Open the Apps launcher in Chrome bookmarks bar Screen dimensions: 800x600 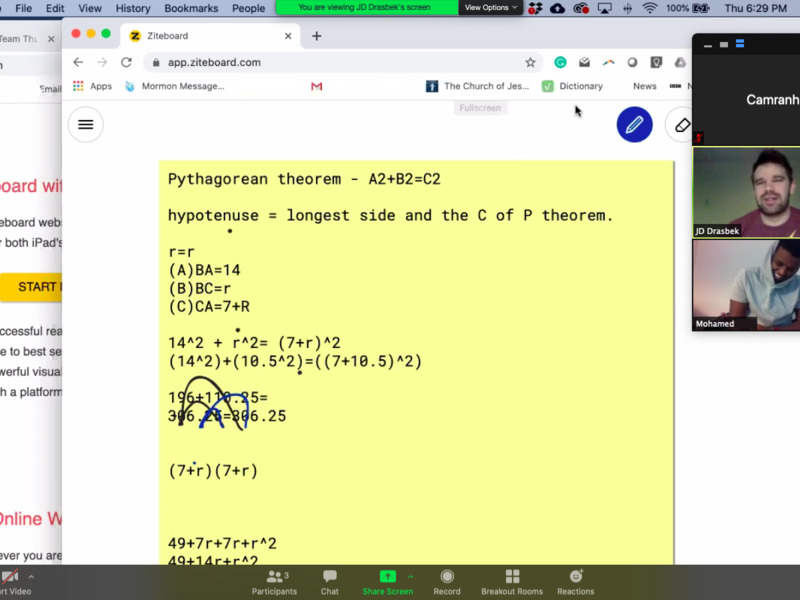coord(78,86)
